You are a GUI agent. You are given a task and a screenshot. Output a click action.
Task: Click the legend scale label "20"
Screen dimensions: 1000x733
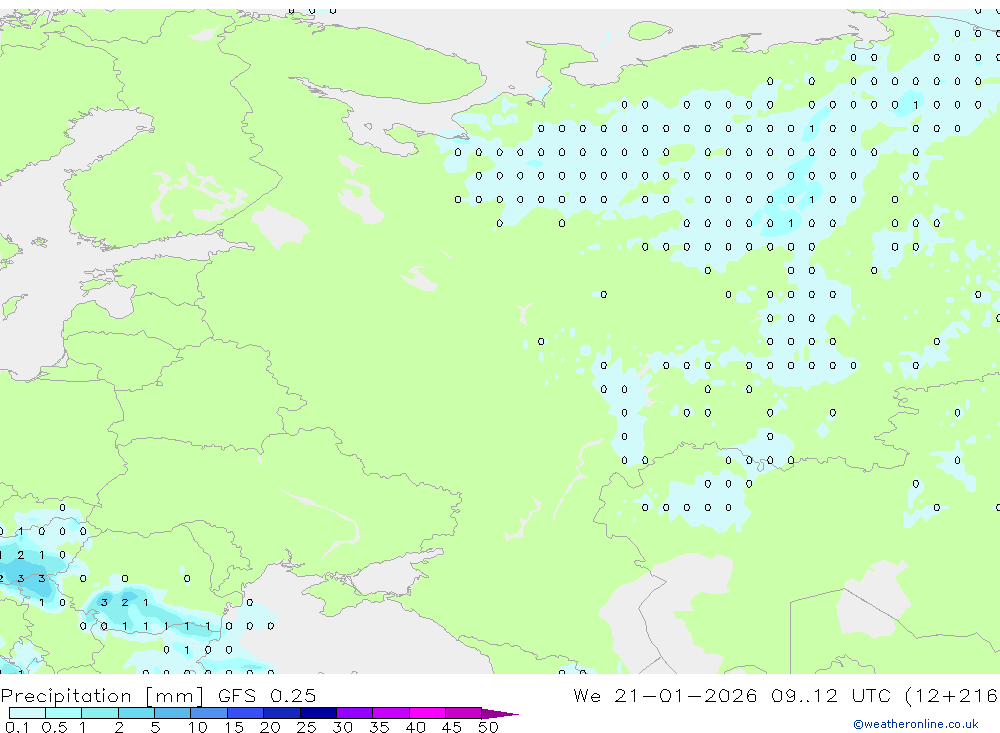coord(270,727)
